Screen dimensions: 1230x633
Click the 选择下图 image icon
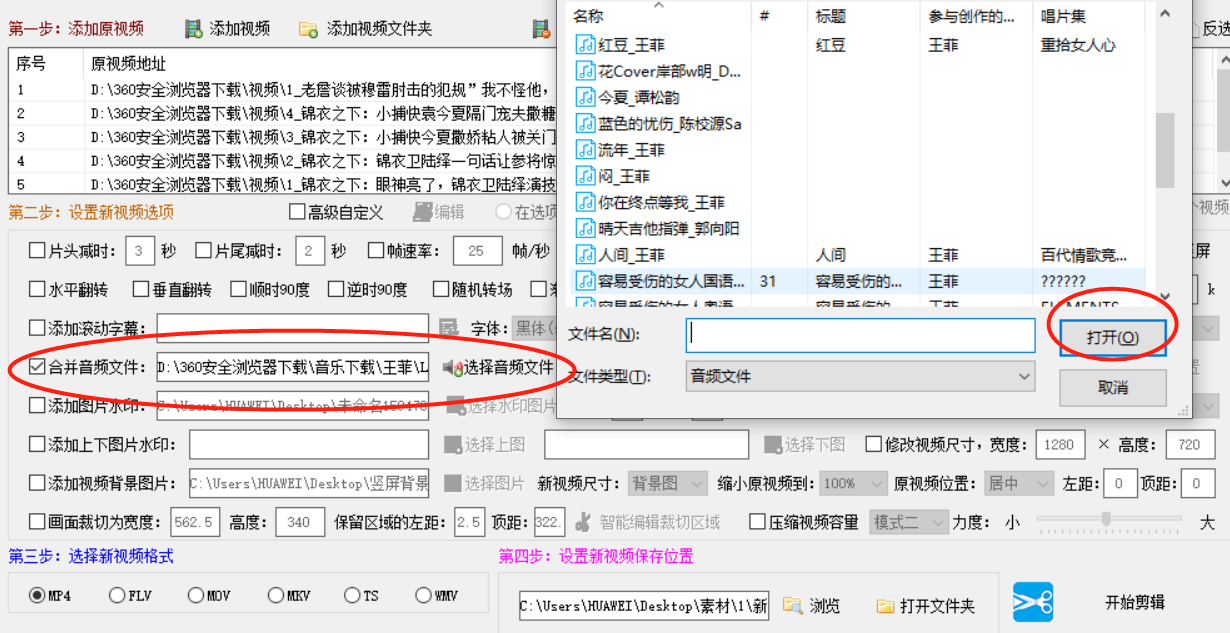click(x=773, y=444)
